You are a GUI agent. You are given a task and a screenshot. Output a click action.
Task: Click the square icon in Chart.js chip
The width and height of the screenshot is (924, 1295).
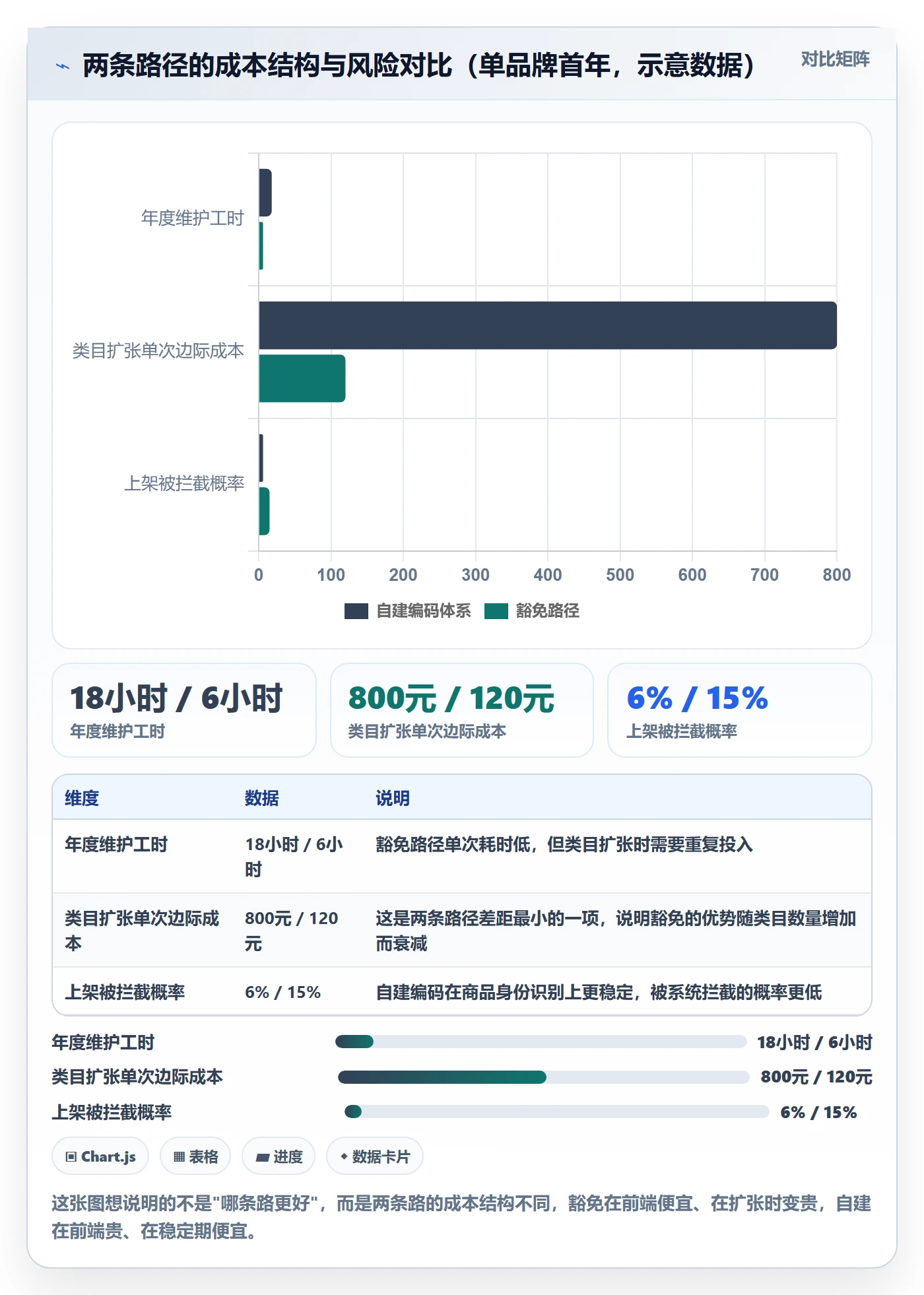pyautogui.click(x=71, y=1157)
